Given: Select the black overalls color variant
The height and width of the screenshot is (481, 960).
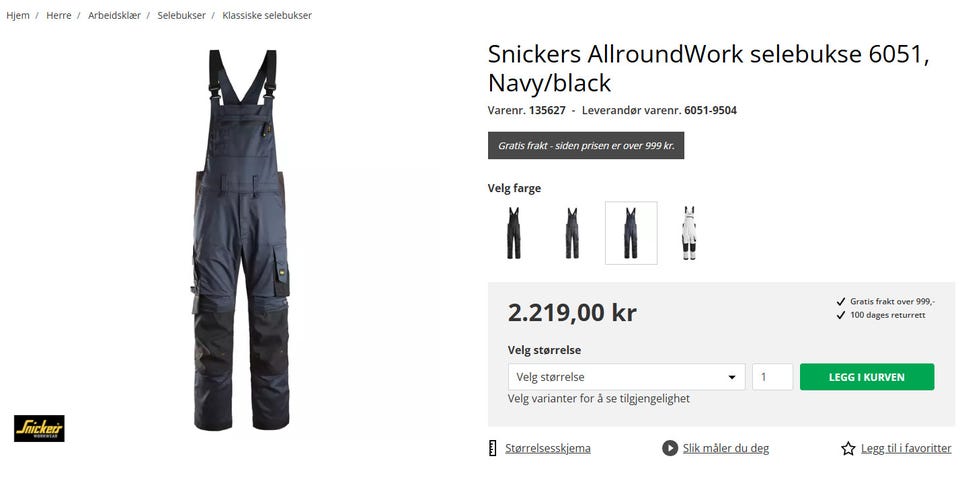Looking at the screenshot, I should click(x=514, y=233).
